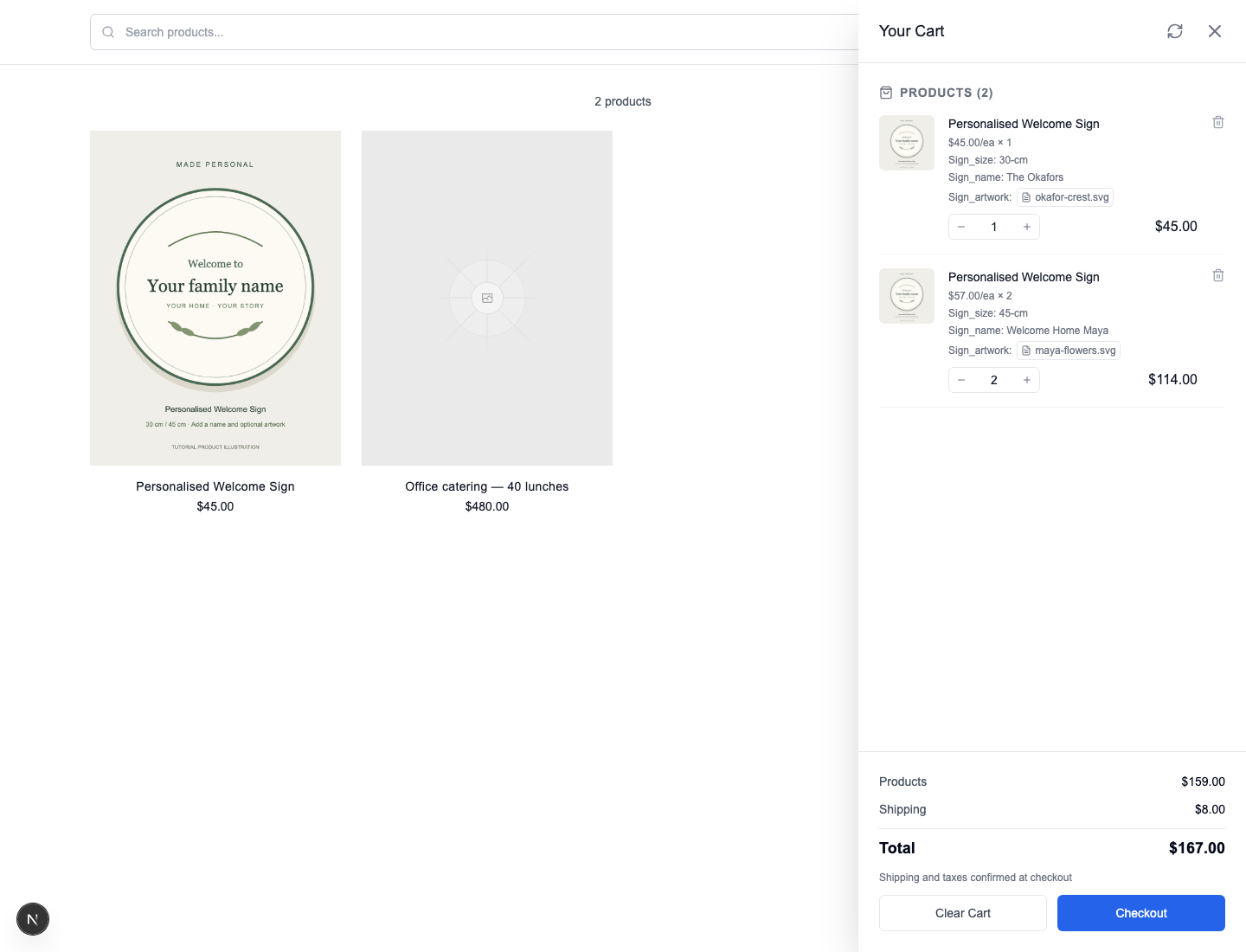Proceed with the Checkout button
The height and width of the screenshot is (952, 1246).
click(1141, 913)
